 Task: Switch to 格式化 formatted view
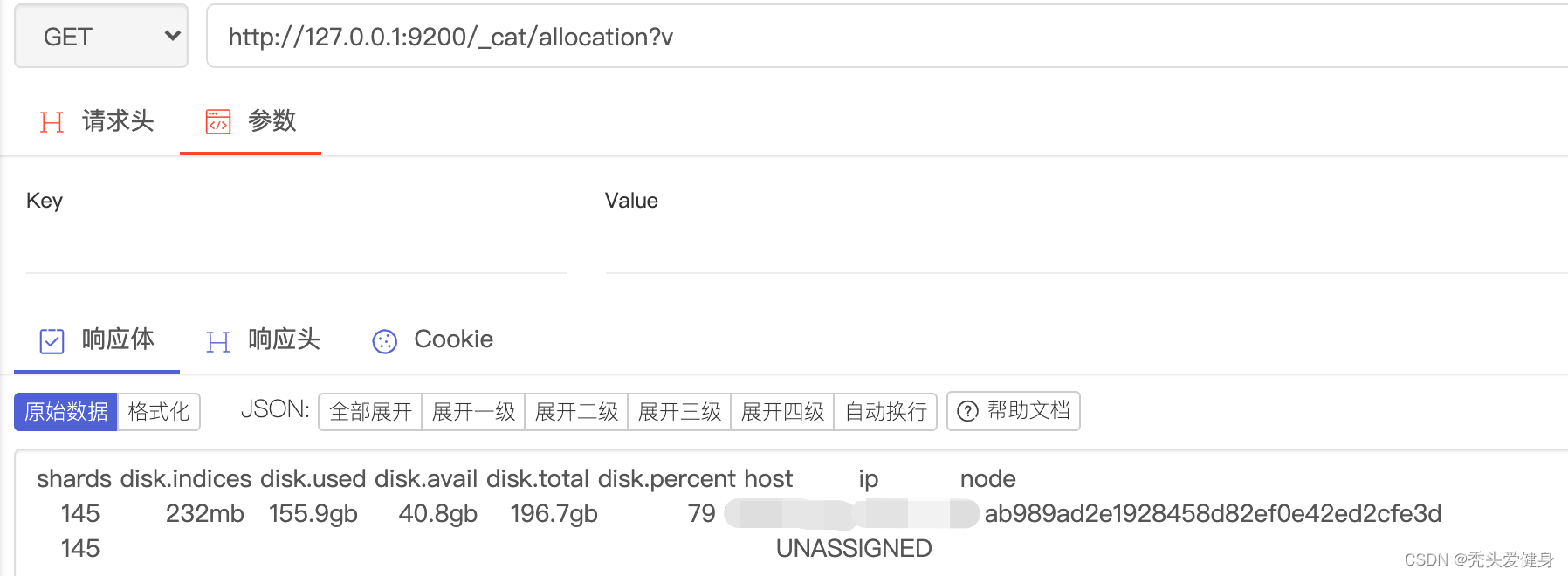coord(158,411)
